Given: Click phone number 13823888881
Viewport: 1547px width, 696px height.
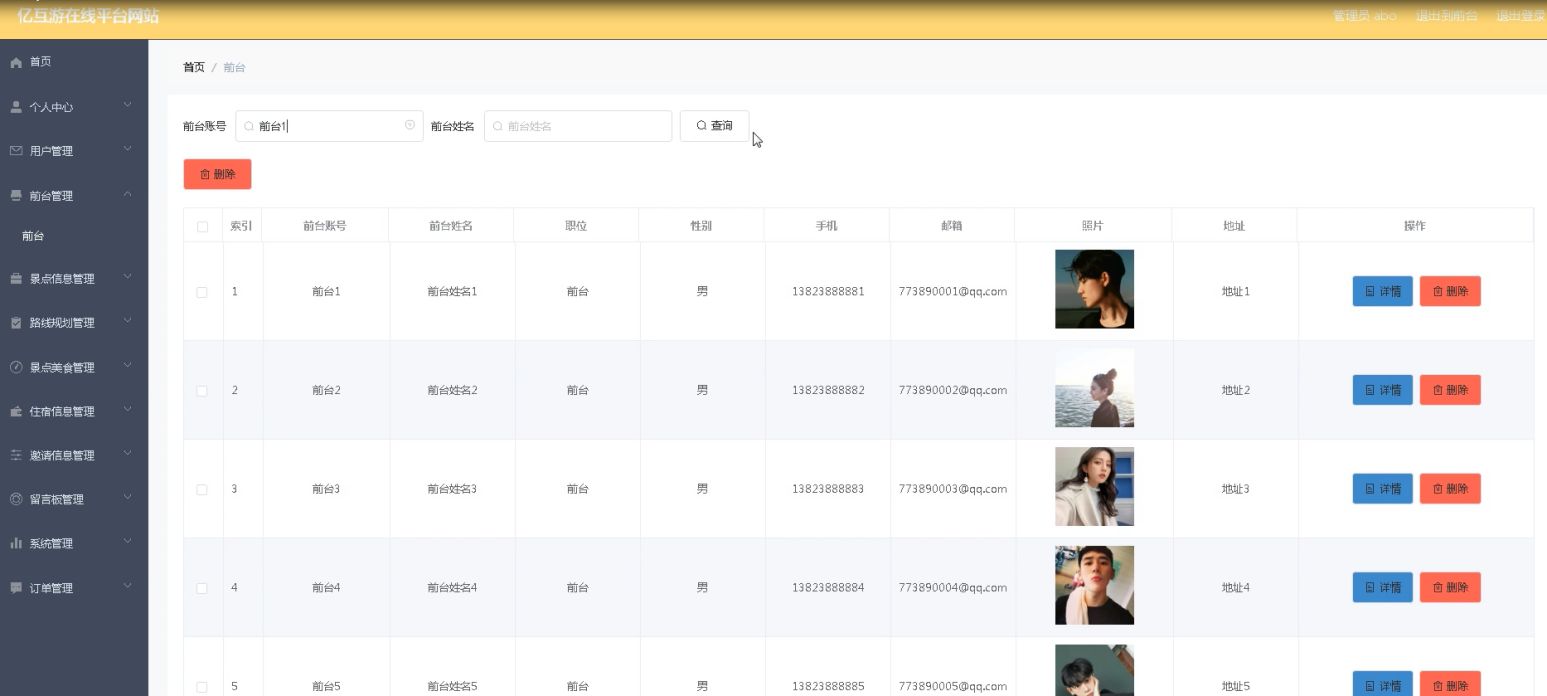Looking at the screenshot, I should click(x=828, y=292).
